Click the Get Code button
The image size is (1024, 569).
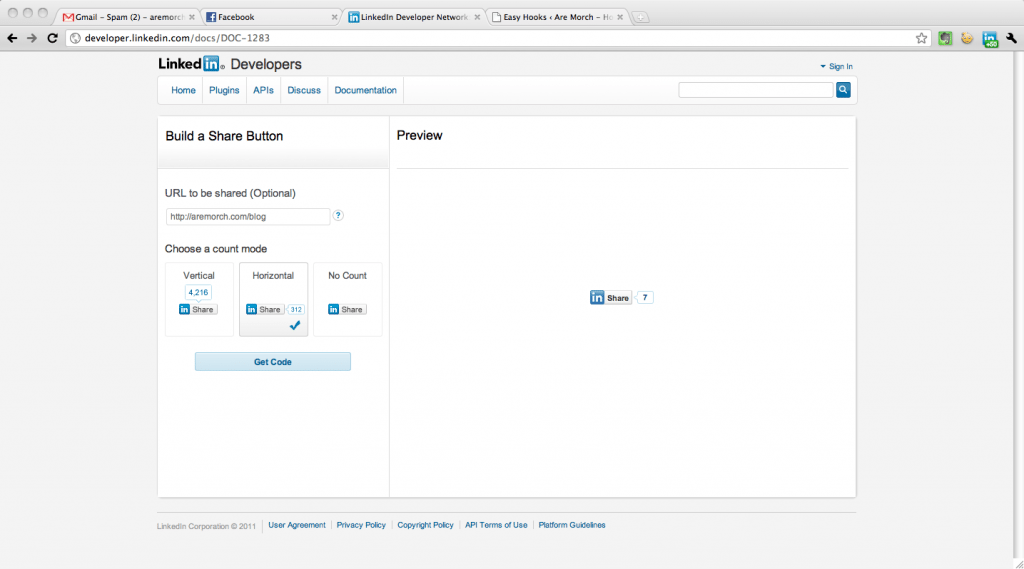click(273, 362)
